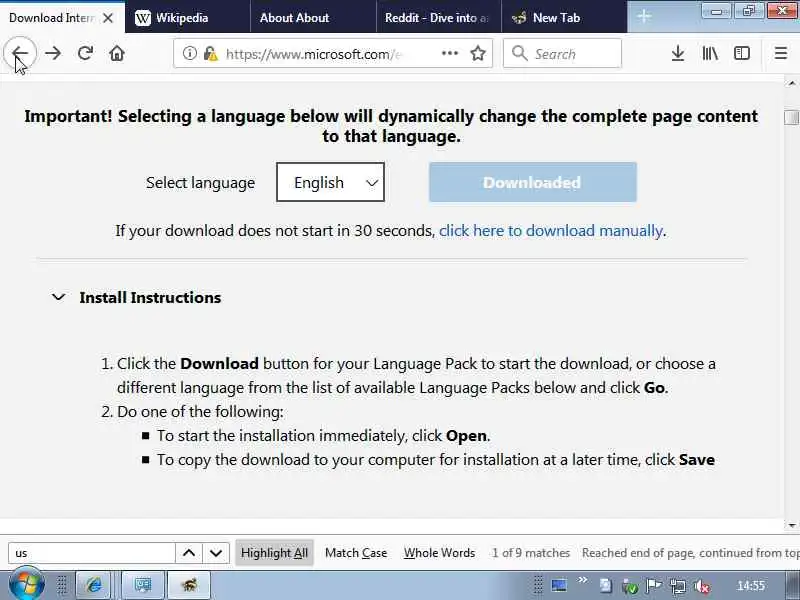Screen dimensions: 800x600
Task: Click the padlock with warning icon
Action: click(x=210, y=53)
